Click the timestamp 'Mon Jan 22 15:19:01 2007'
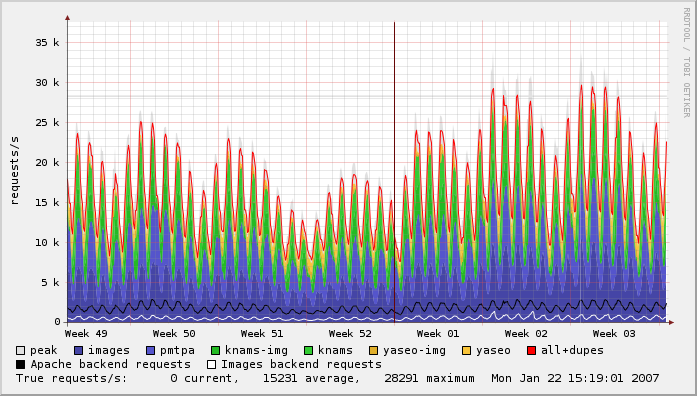 (x=575, y=379)
